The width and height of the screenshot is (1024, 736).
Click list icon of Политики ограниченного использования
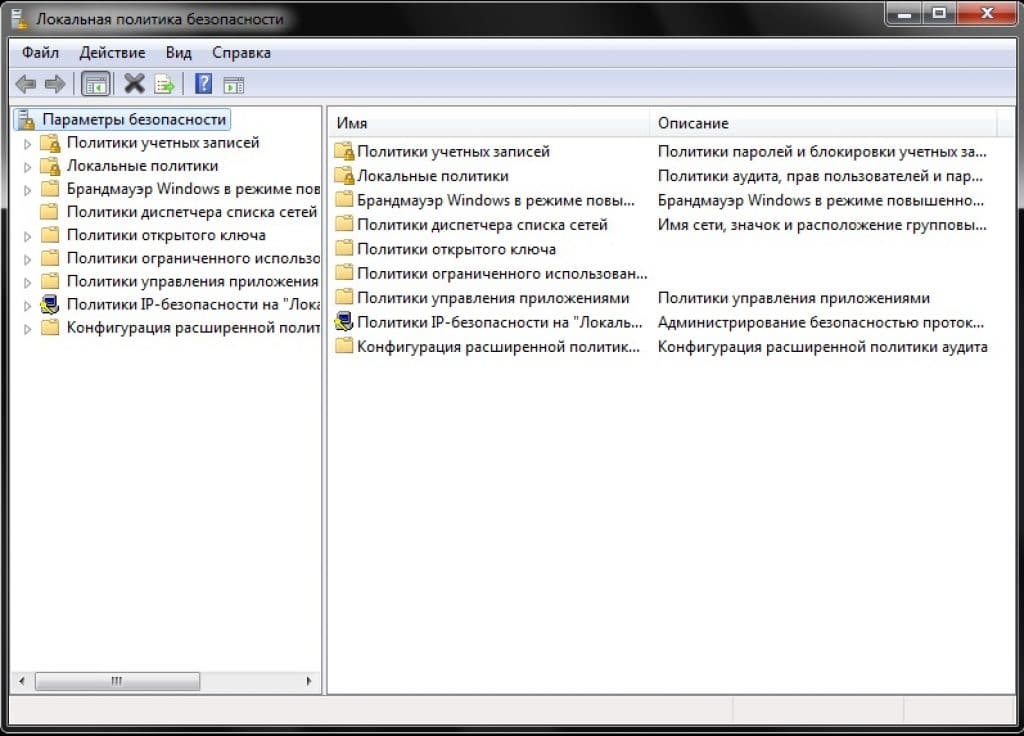click(344, 273)
